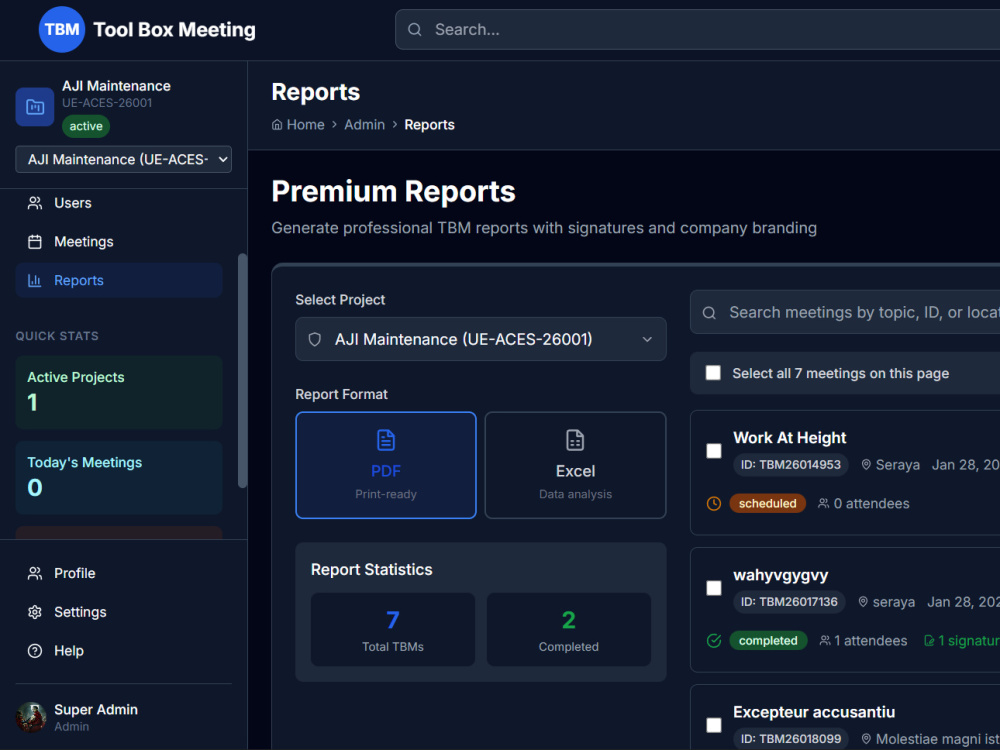Choose the Excel Data analysis format
This screenshot has height=750, width=1000.
point(575,465)
